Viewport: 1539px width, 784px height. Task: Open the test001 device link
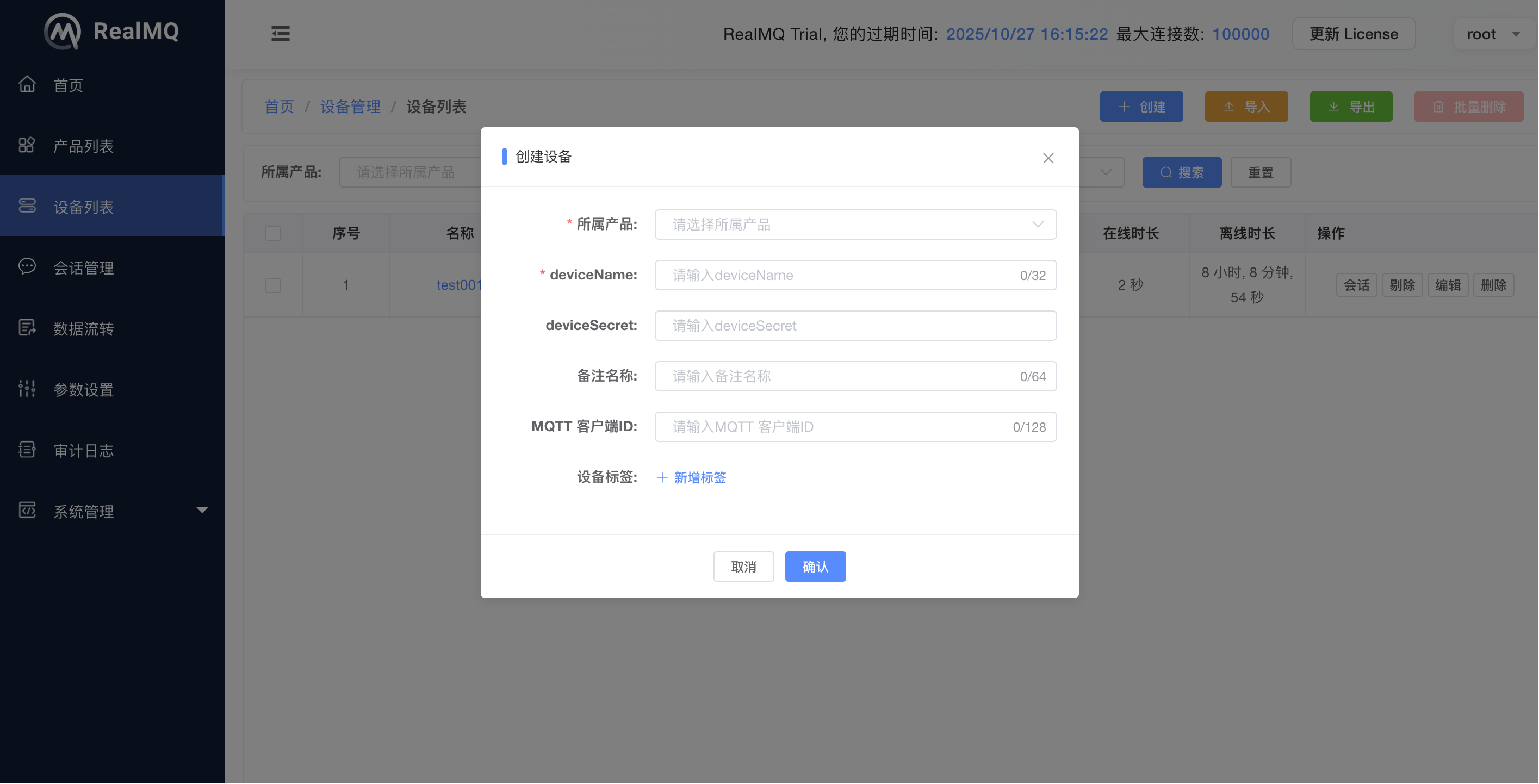459,285
